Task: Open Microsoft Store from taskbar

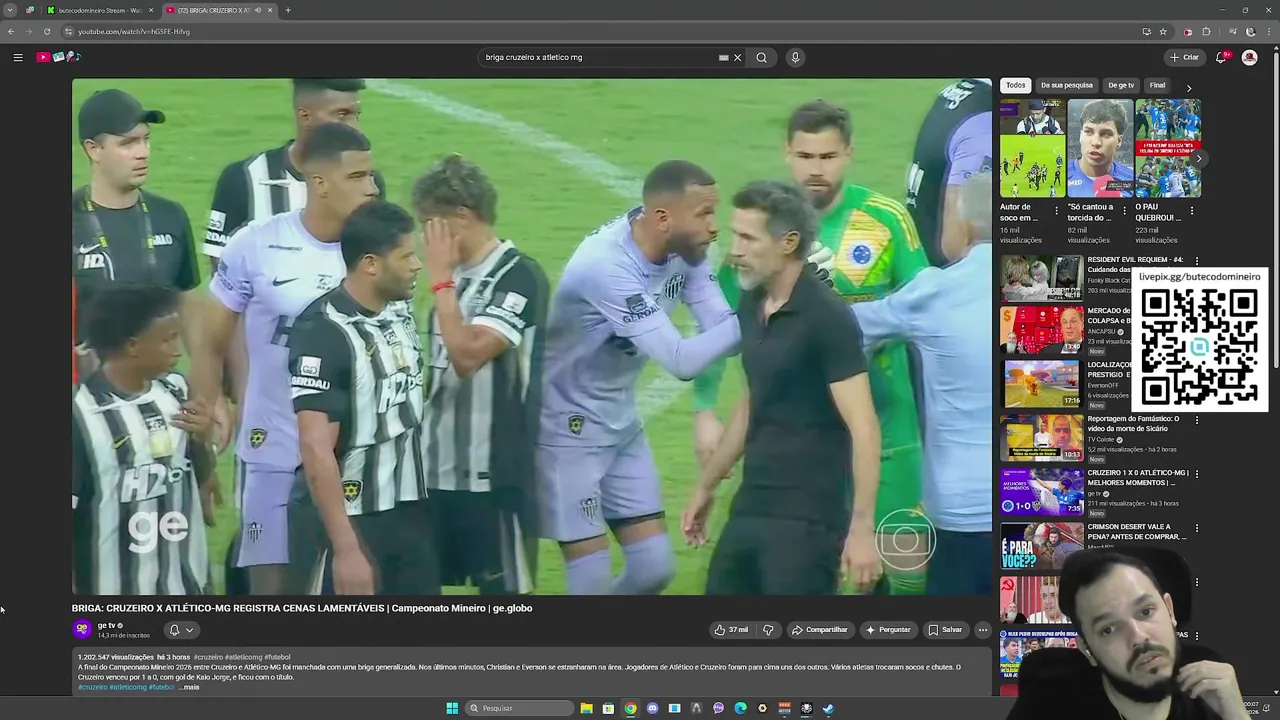Action: (x=608, y=708)
